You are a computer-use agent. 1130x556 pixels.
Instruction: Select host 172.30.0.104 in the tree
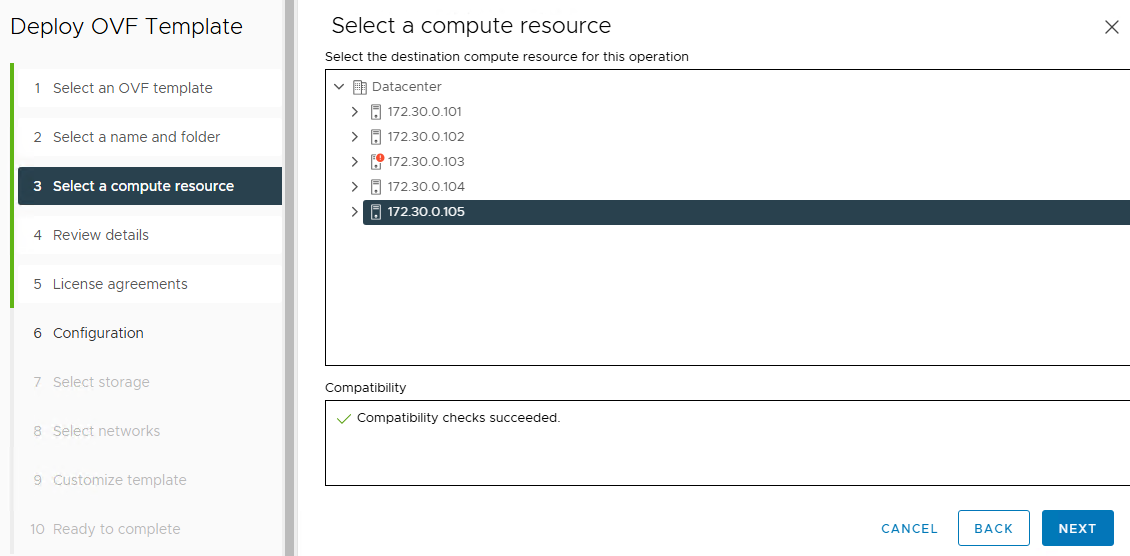426,187
